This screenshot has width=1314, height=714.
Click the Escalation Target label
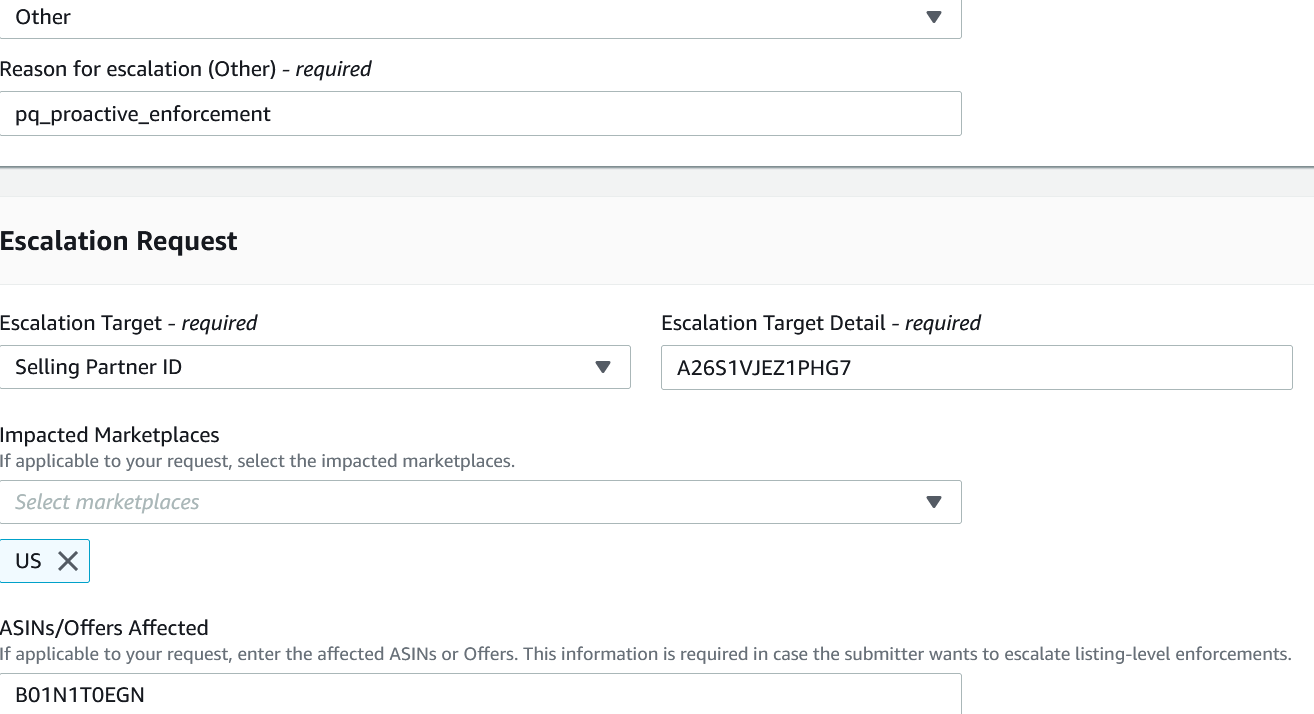point(128,323)
